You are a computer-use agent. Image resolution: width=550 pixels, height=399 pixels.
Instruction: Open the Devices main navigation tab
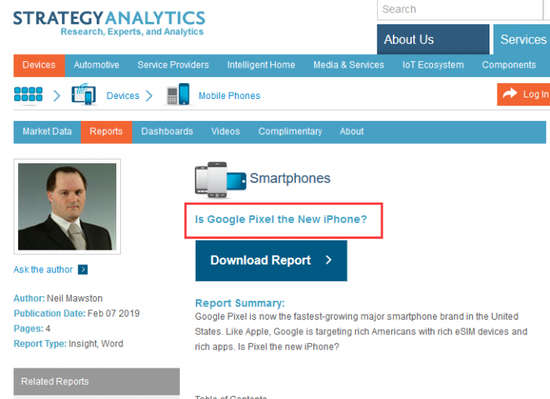click(39, 65)
